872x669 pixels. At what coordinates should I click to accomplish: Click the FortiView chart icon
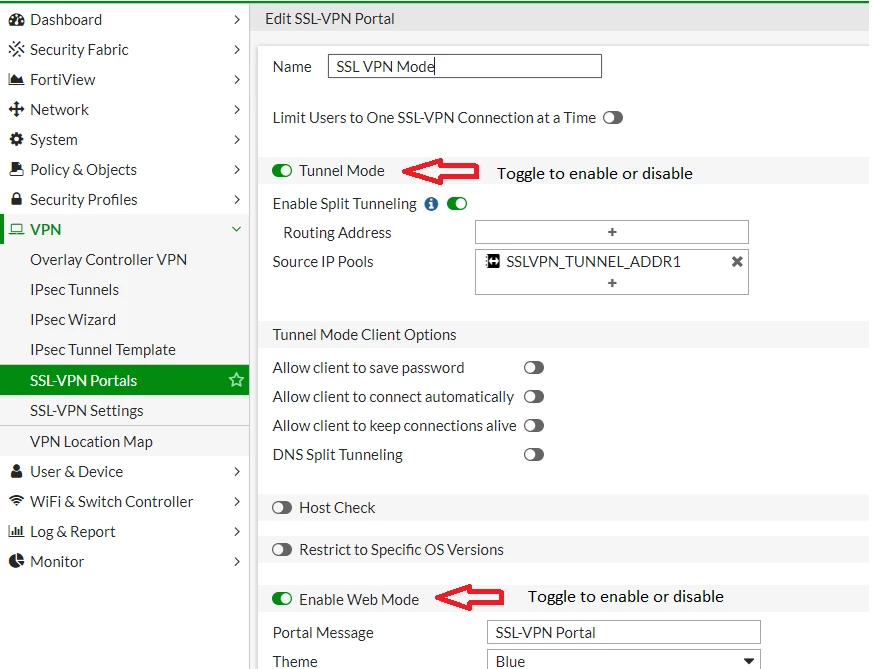tap(17, 80)
